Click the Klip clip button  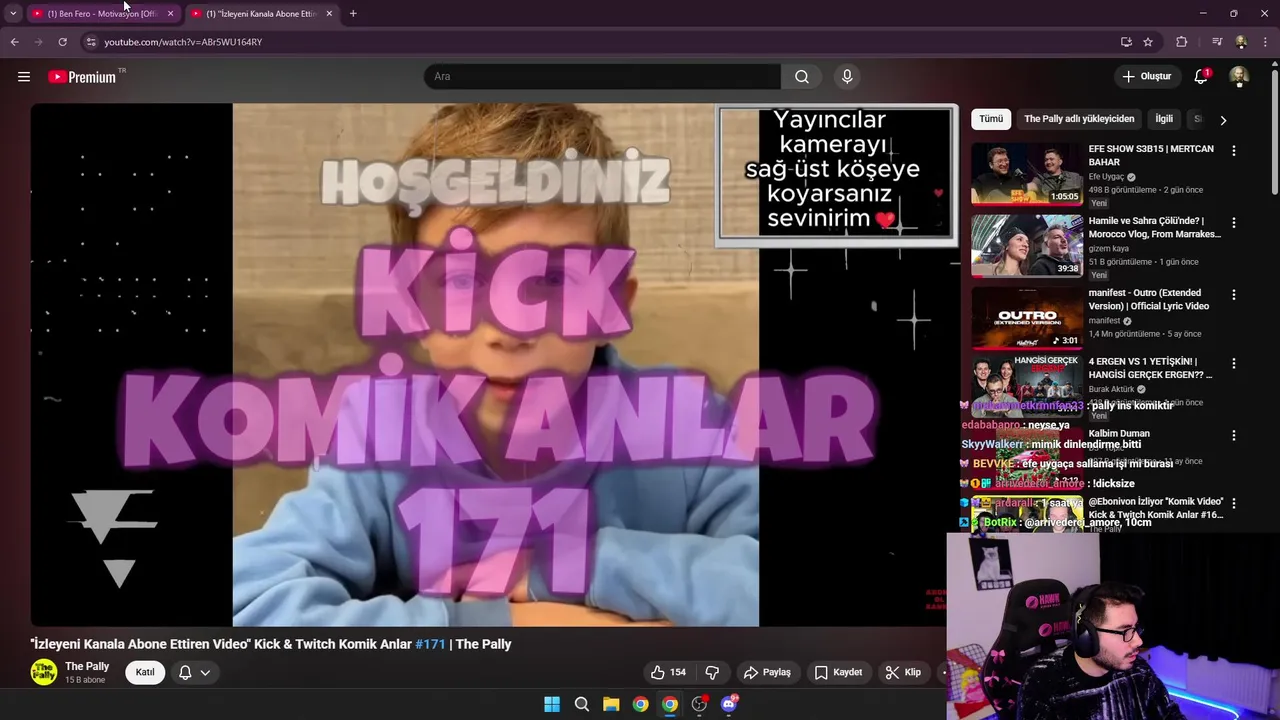pos(903,672)
